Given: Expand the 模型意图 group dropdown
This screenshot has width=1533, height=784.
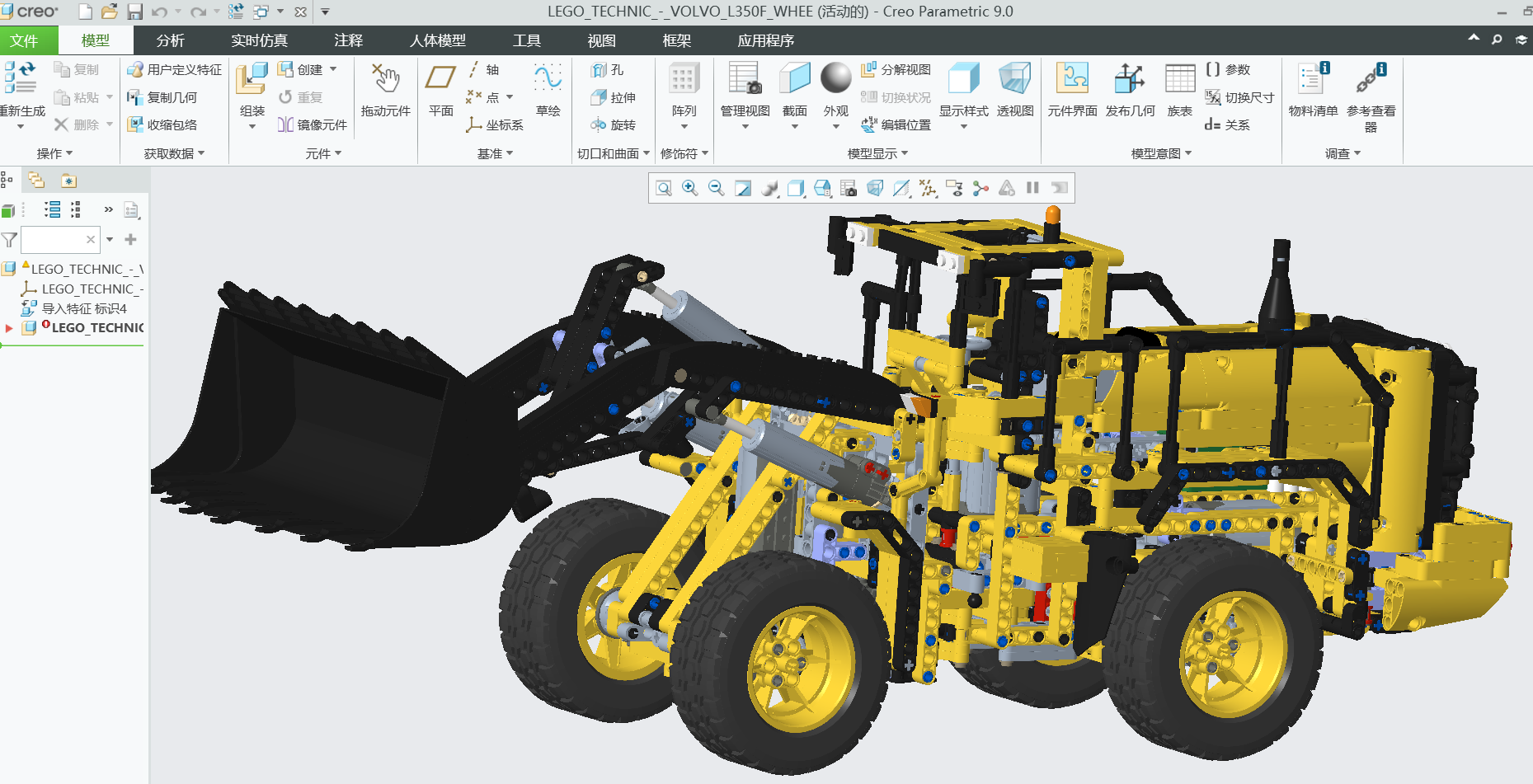Looking at the screenshot, I should 1161,153.
